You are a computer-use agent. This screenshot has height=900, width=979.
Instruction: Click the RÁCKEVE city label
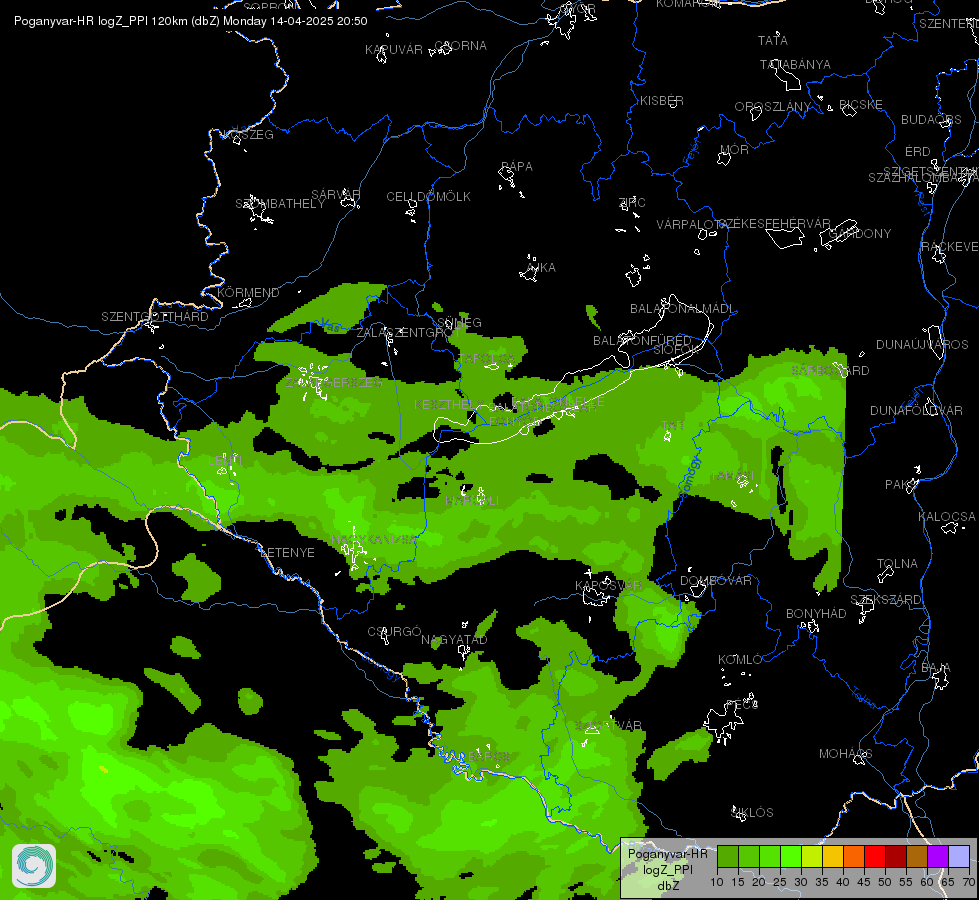coord(950,247)
